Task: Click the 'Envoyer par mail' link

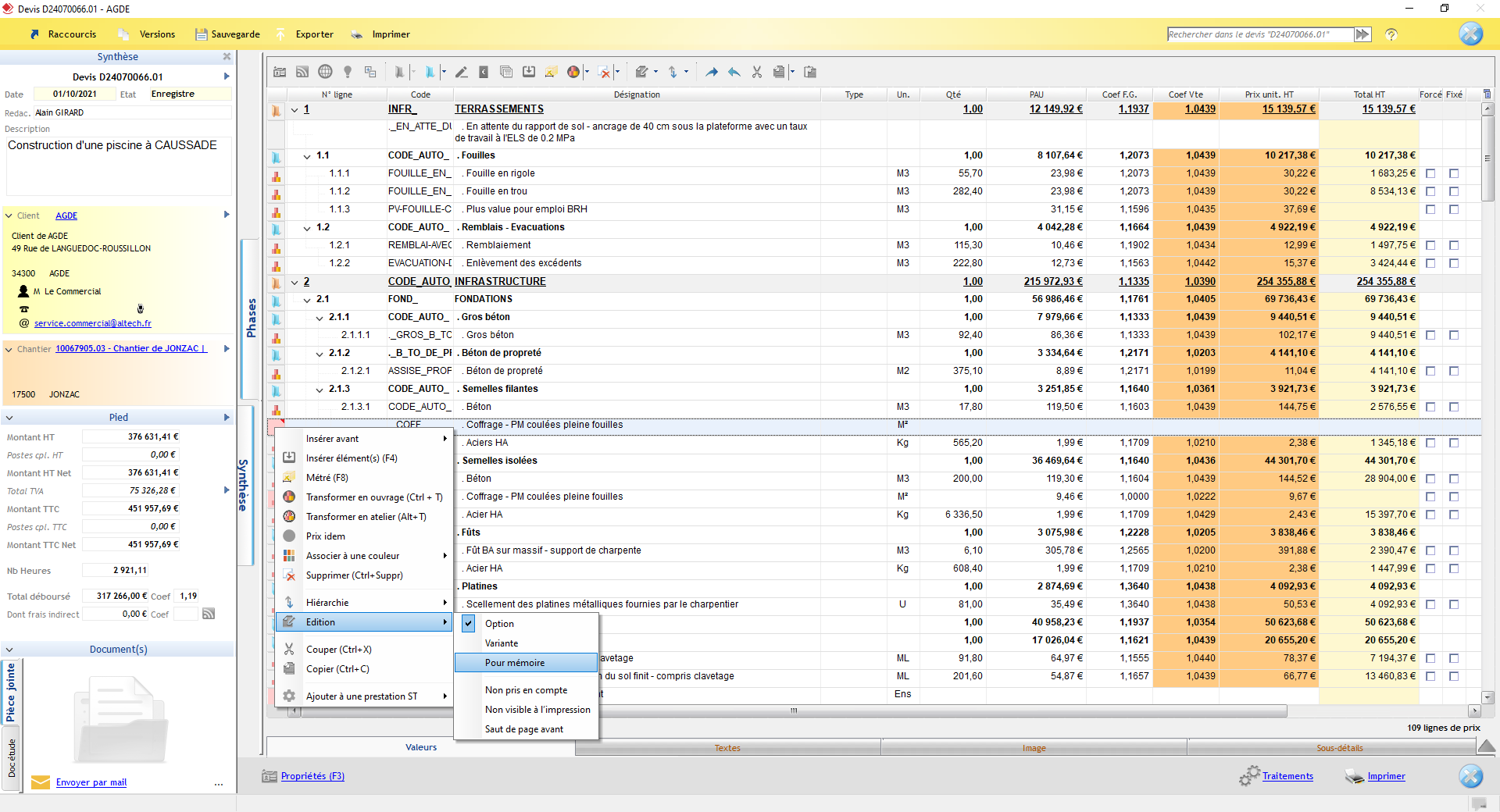Action: coord(91,782)
